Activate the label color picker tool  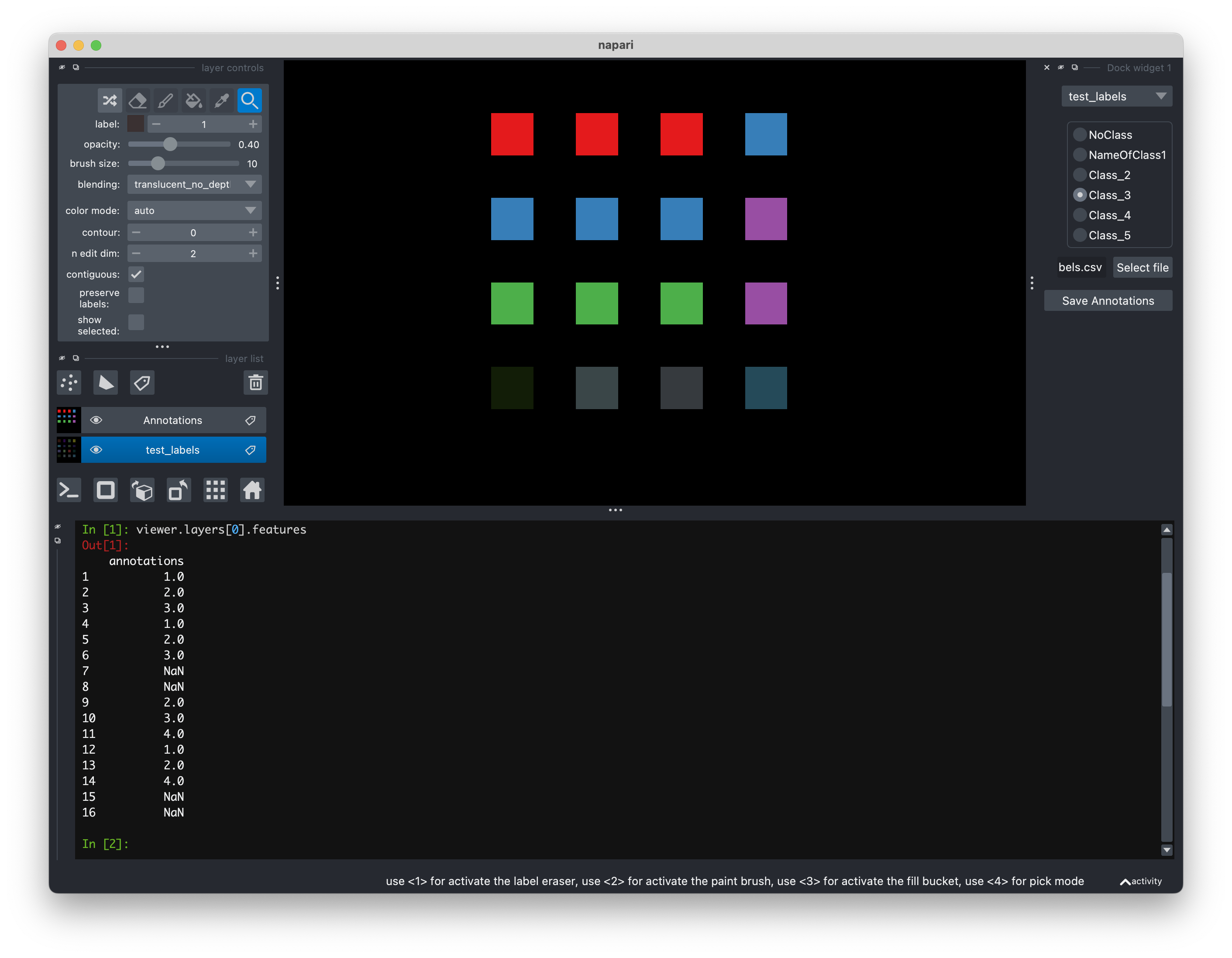tap(221, 100)
